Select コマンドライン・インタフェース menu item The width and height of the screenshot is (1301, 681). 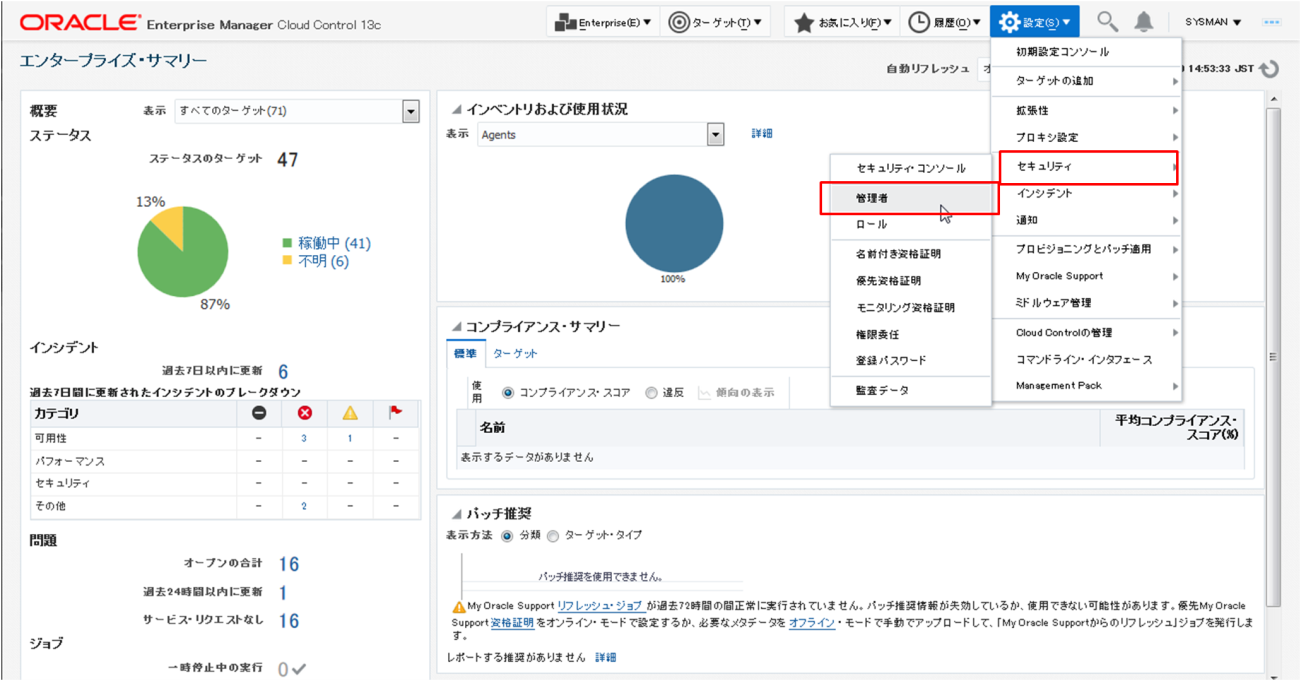[x=1086, y=360]
